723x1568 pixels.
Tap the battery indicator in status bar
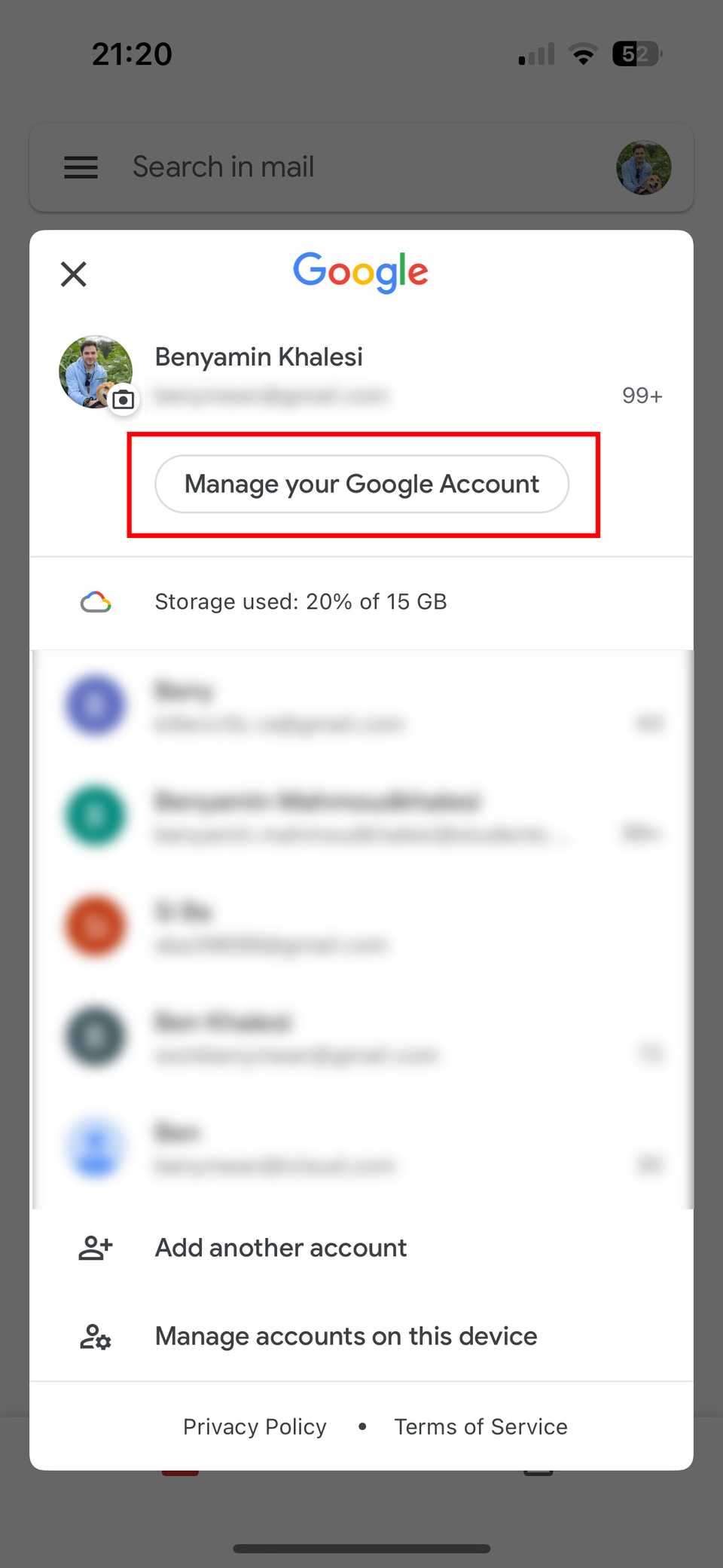click(x=636, y=53)
